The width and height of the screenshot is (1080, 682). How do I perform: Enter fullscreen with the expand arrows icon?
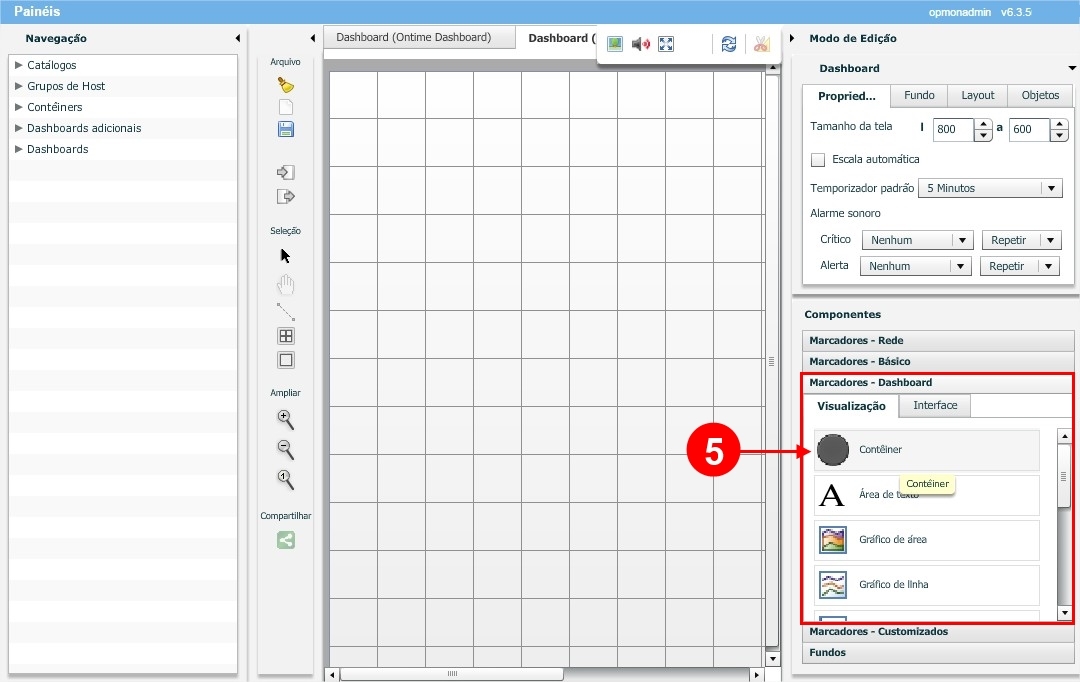pyautogui.click(x=666, y=44)
